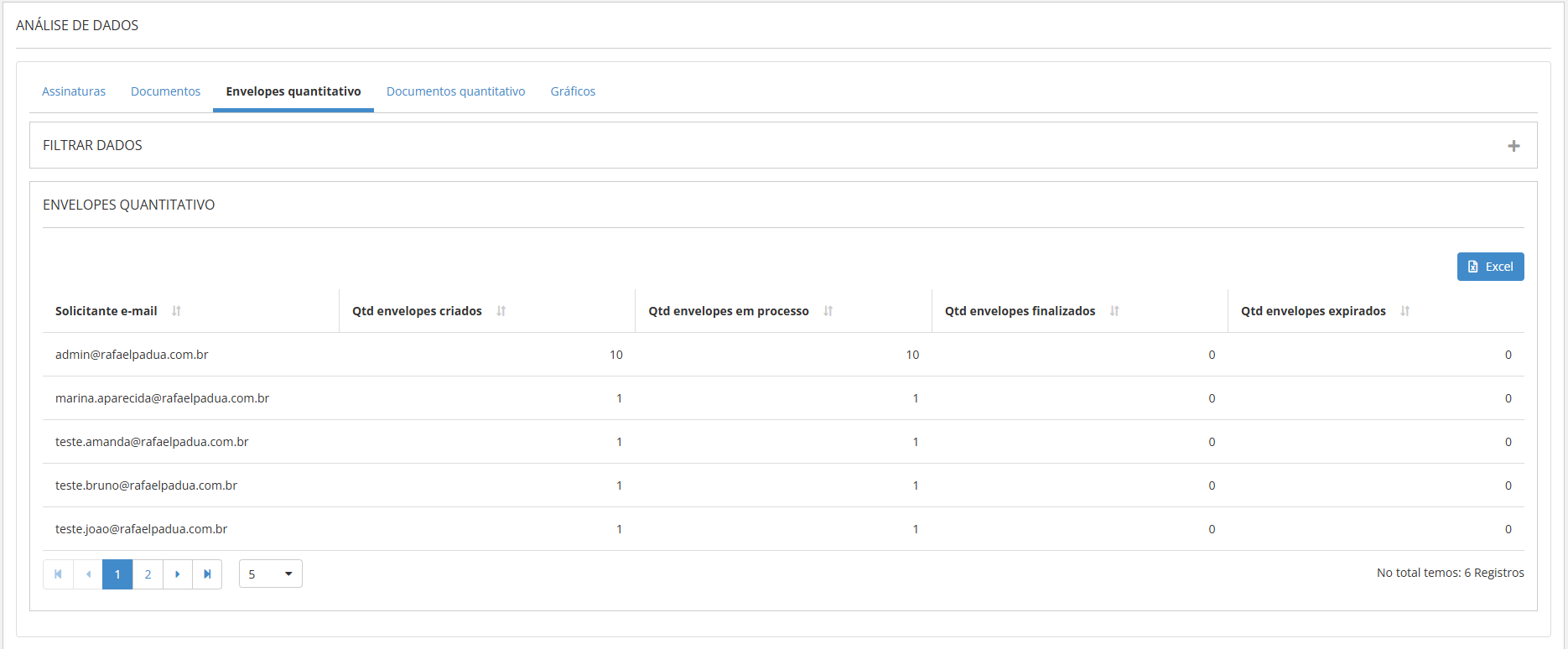Sort by Qtd envelopes em processo icon
Screen dimensions: 1568x649
pyautogui.click(x=828, y=311)
